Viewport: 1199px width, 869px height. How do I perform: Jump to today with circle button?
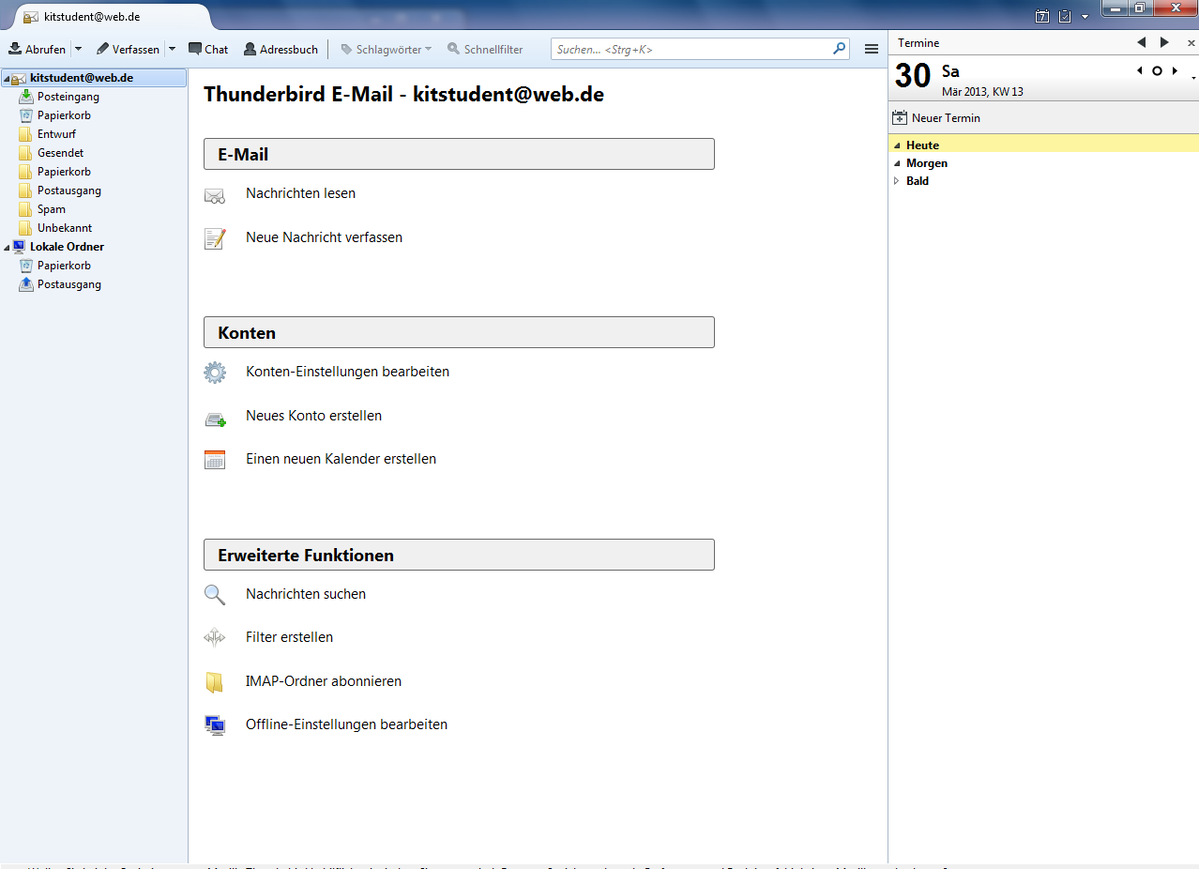(1157, 70)
